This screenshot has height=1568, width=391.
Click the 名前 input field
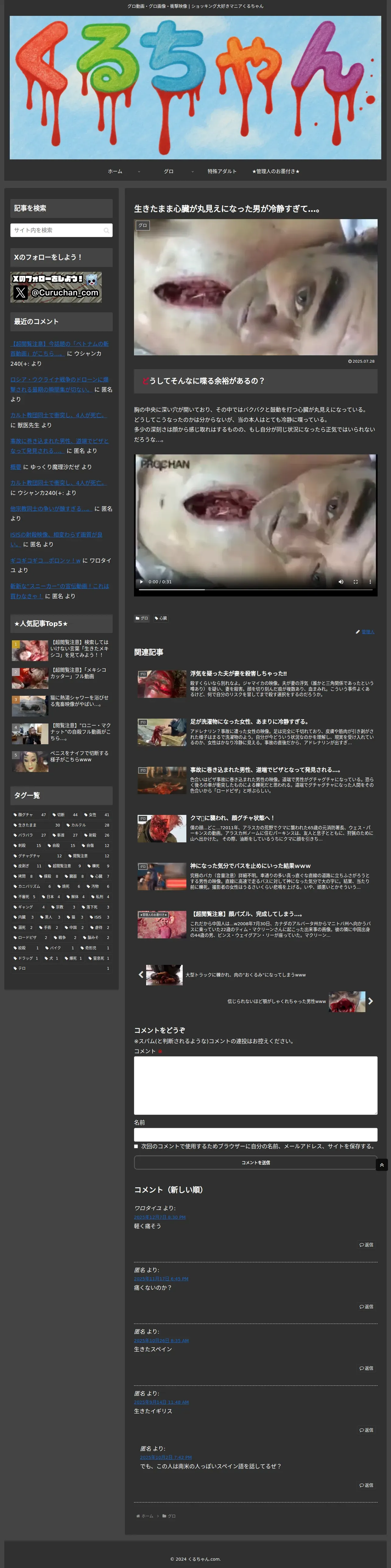[255, 1135]
